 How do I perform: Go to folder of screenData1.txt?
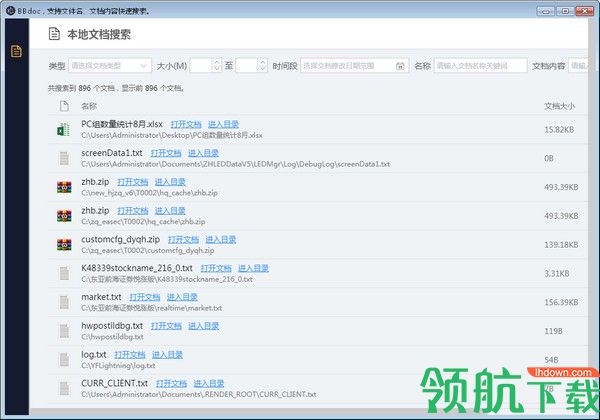click(203, 153)
